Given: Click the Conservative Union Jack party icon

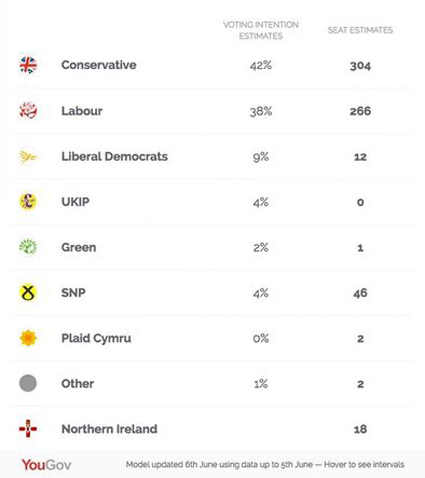Looking at the screenshot, I should 28,65.
